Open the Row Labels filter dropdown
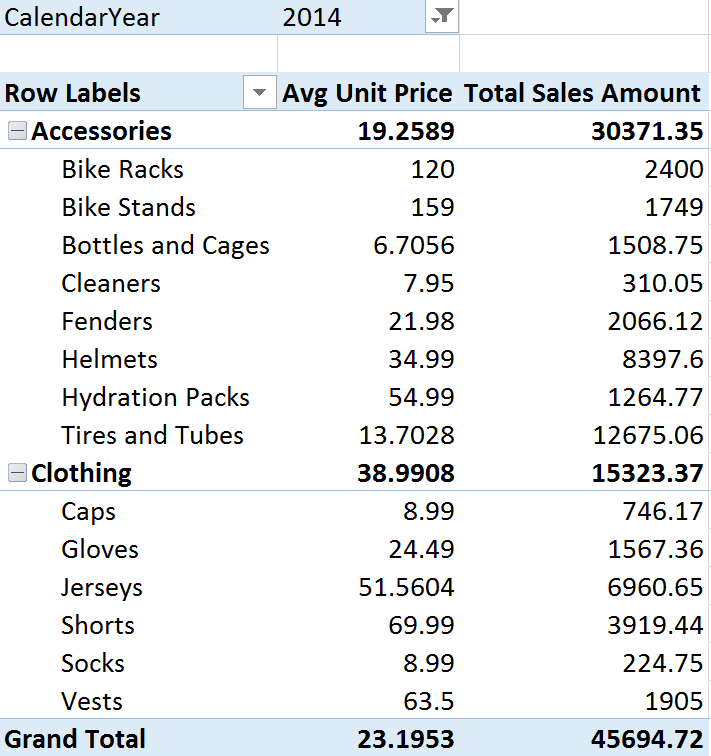This screenshot has width=711, height=756. tap(259, 94)
